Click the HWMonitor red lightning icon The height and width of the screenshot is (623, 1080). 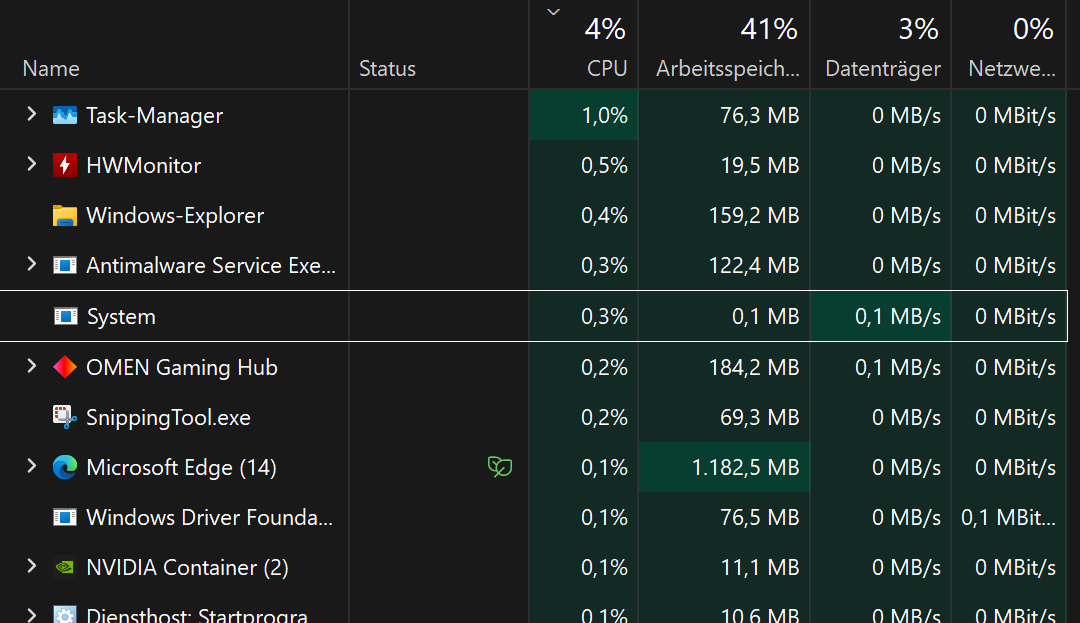65,165
